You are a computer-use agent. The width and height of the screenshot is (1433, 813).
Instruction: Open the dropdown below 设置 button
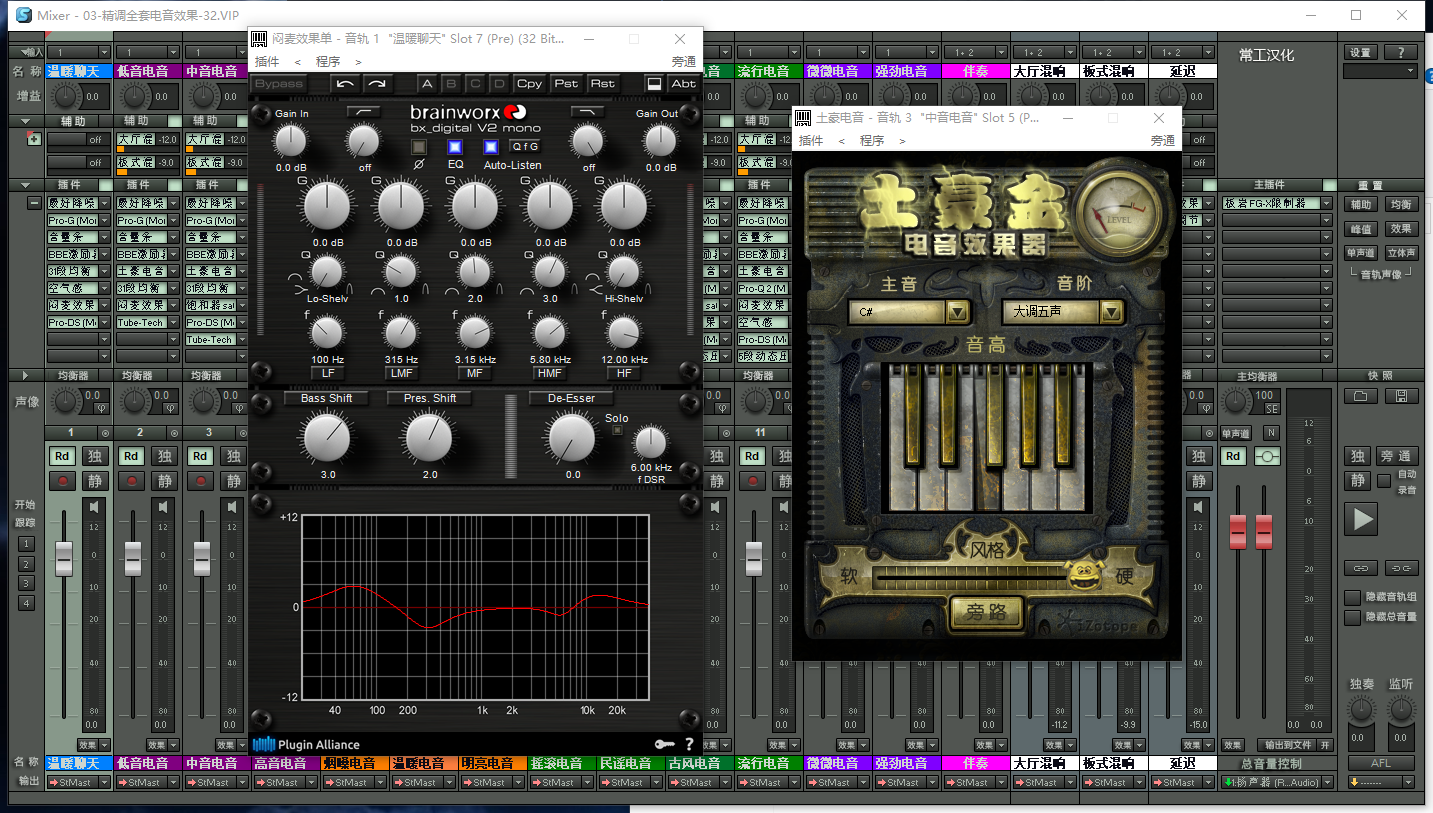[1380, 71]
